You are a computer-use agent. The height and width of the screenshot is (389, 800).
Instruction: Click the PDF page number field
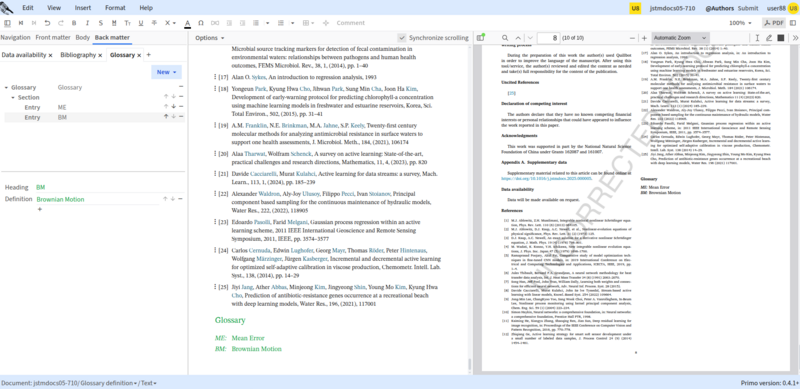[x=548, y=38]
